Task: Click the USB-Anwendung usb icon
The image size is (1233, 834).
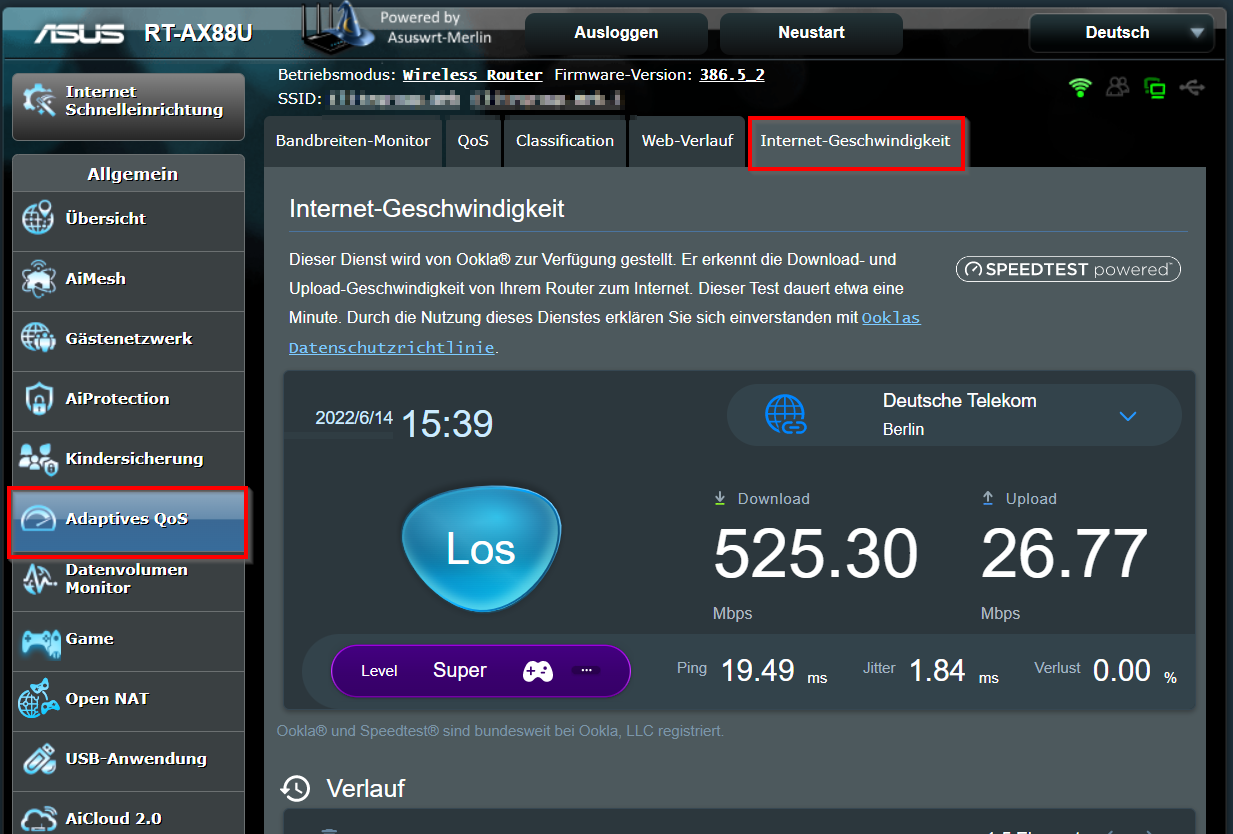Action: [x=38, y=759]
